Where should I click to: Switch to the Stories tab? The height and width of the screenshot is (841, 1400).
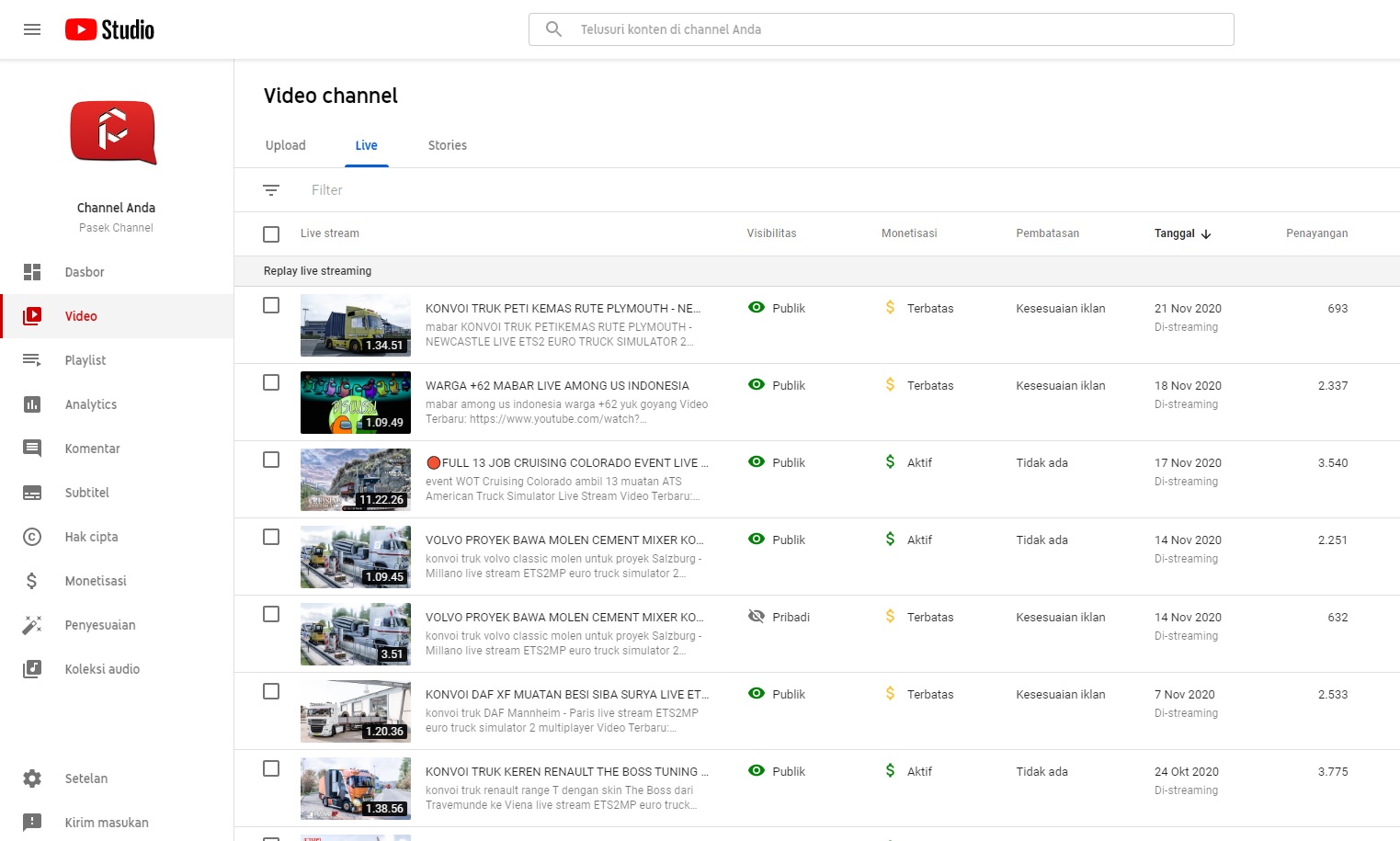448,145
